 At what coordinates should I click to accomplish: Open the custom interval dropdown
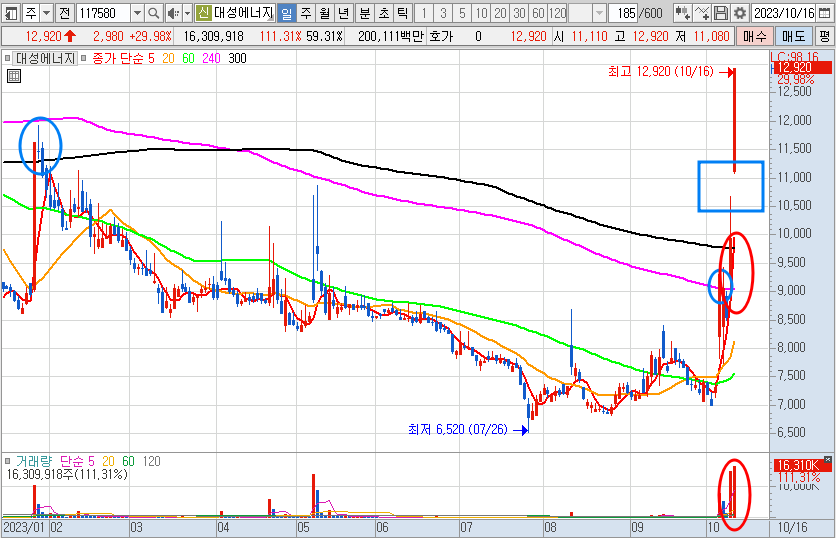click(600, 13)
